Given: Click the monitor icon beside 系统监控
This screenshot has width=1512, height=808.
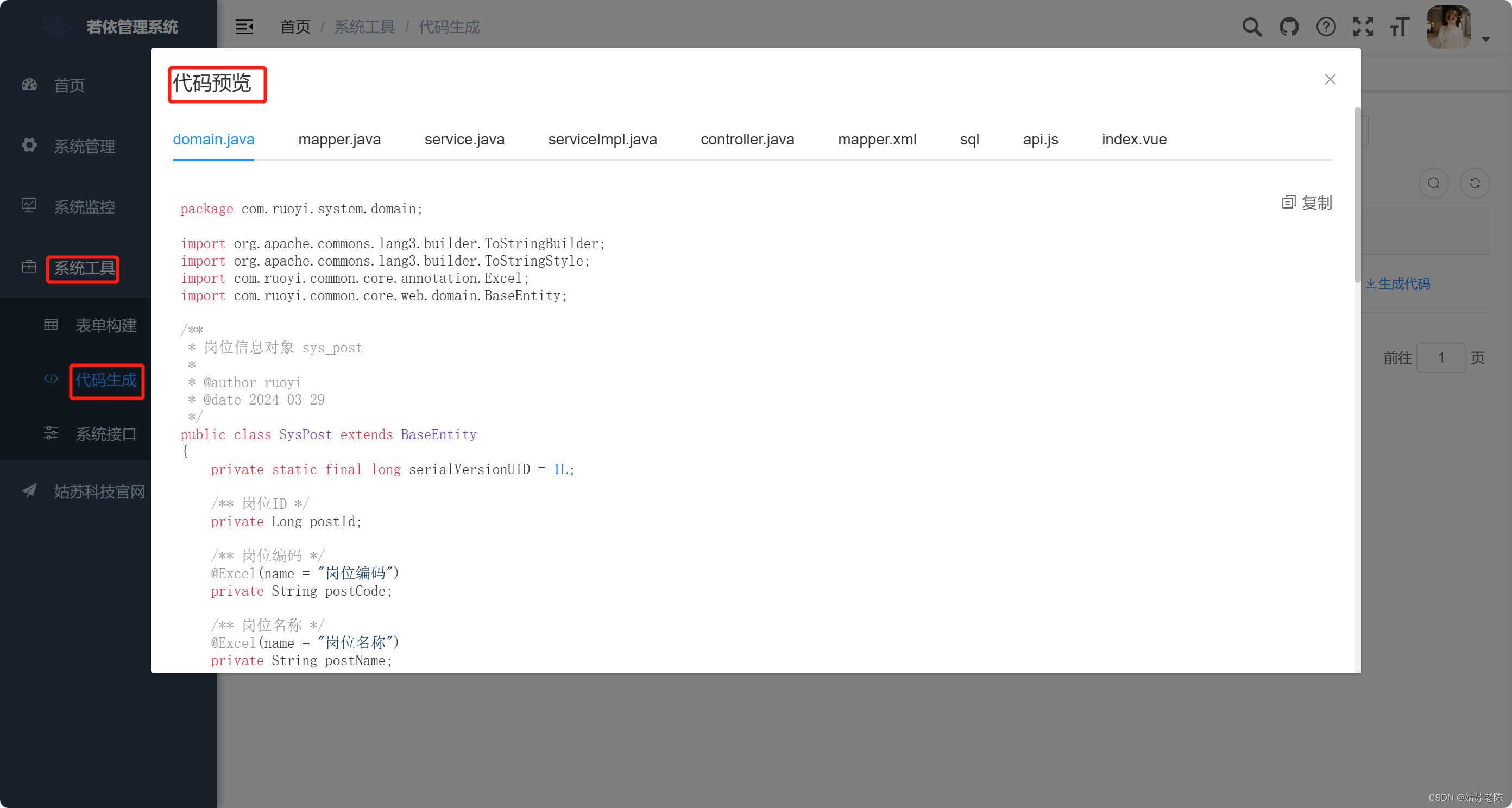Looking at the screenshot, I should (x=29, y=205).
